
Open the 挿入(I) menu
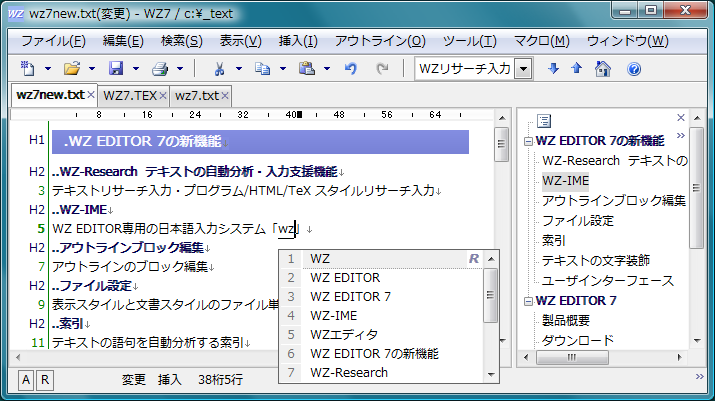coord(298,41)
